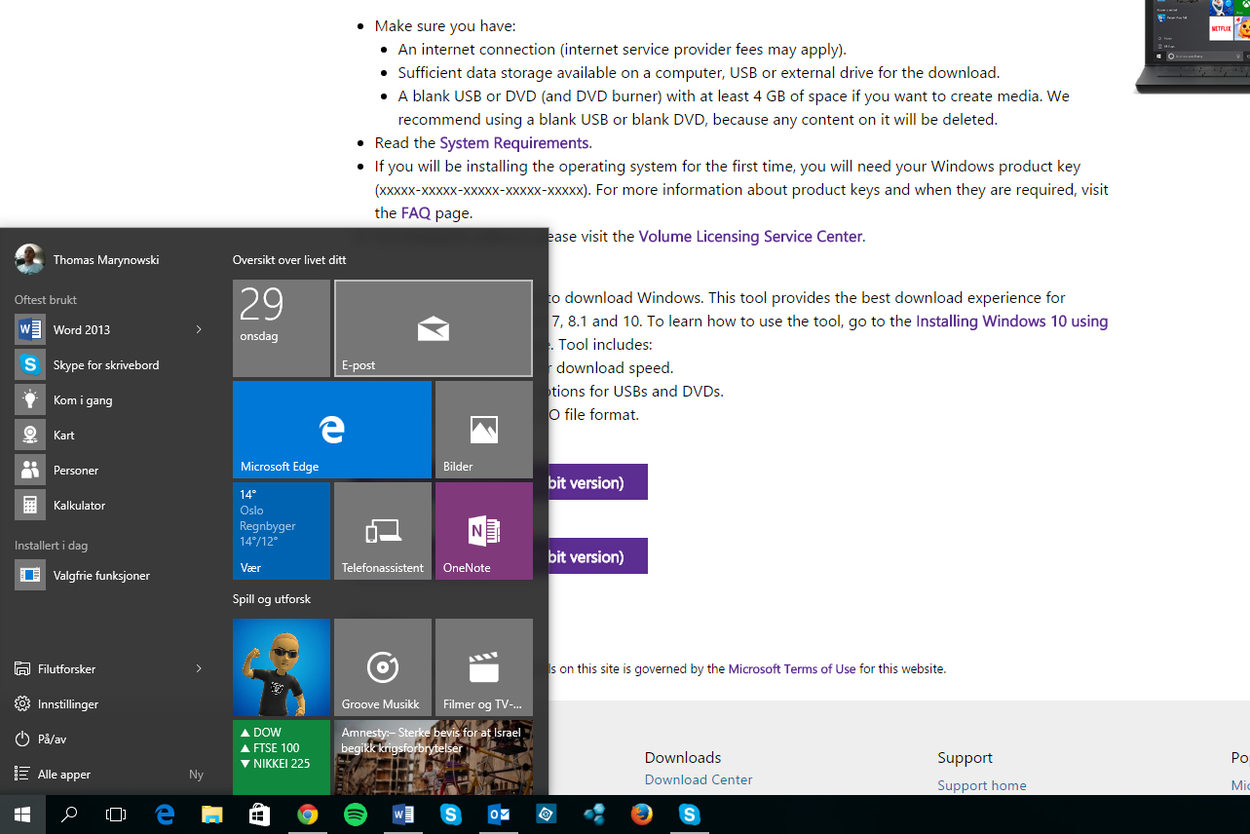Open the Groove Musikk tile
This screenshot has height=834, width=1250.
tap(383, 667)
